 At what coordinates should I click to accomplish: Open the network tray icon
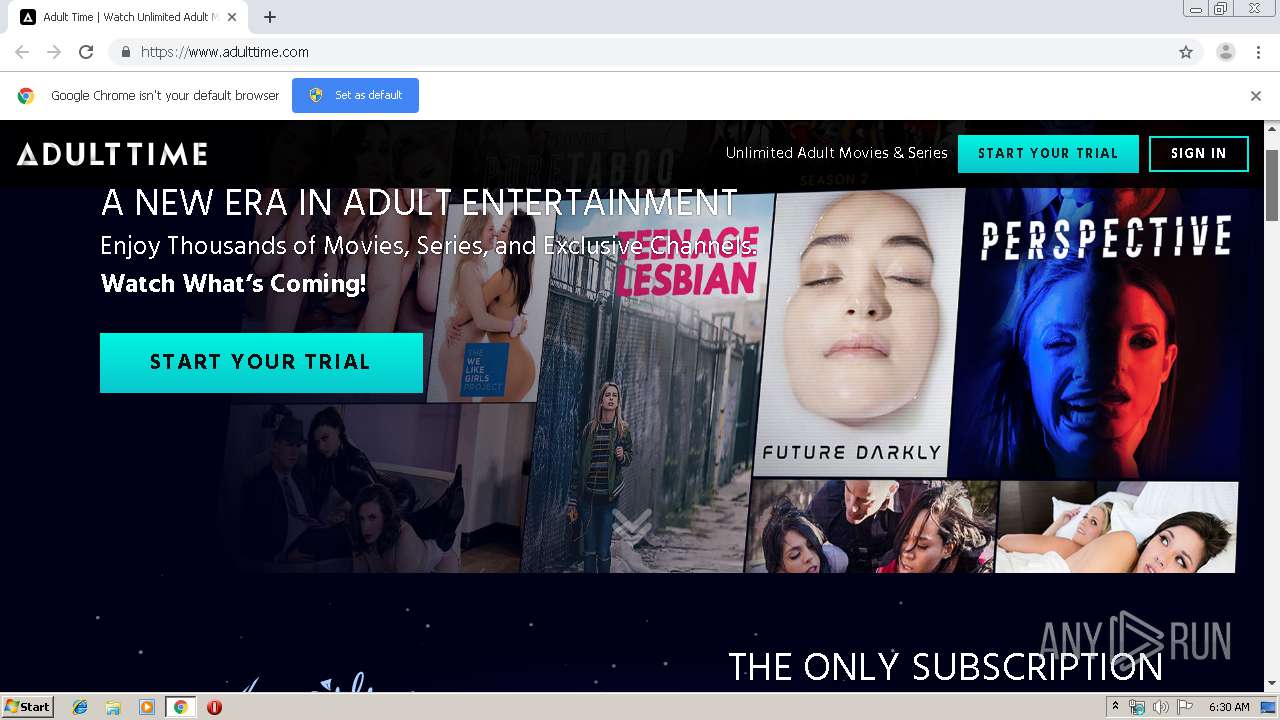coord(1137,707)
